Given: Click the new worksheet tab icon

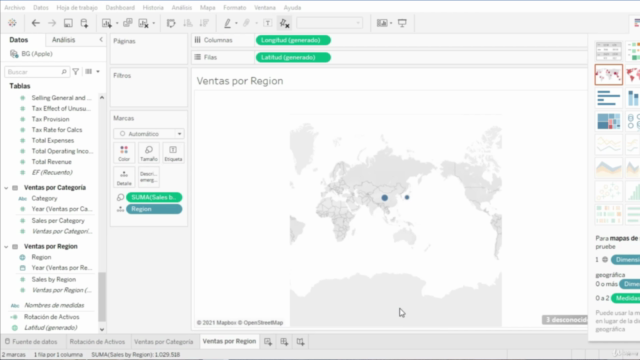Looking at the screenshot, I should coord(268,342).
